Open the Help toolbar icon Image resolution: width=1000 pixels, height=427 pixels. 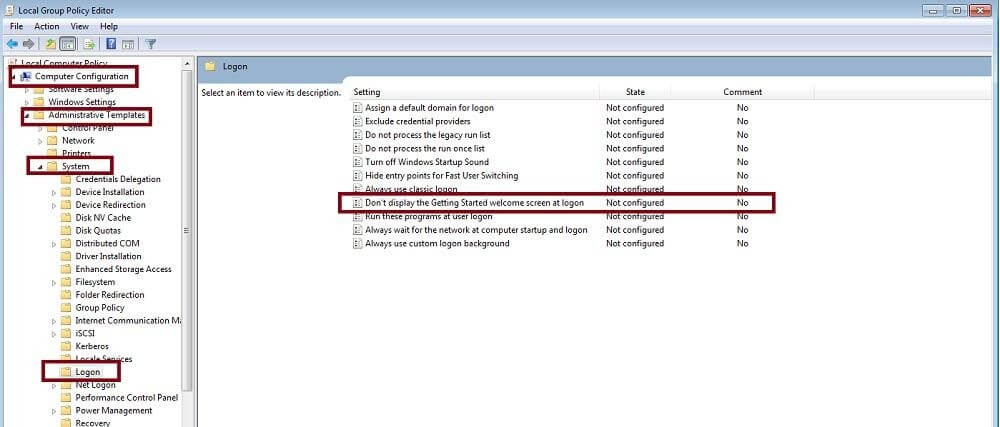(111, 44)
